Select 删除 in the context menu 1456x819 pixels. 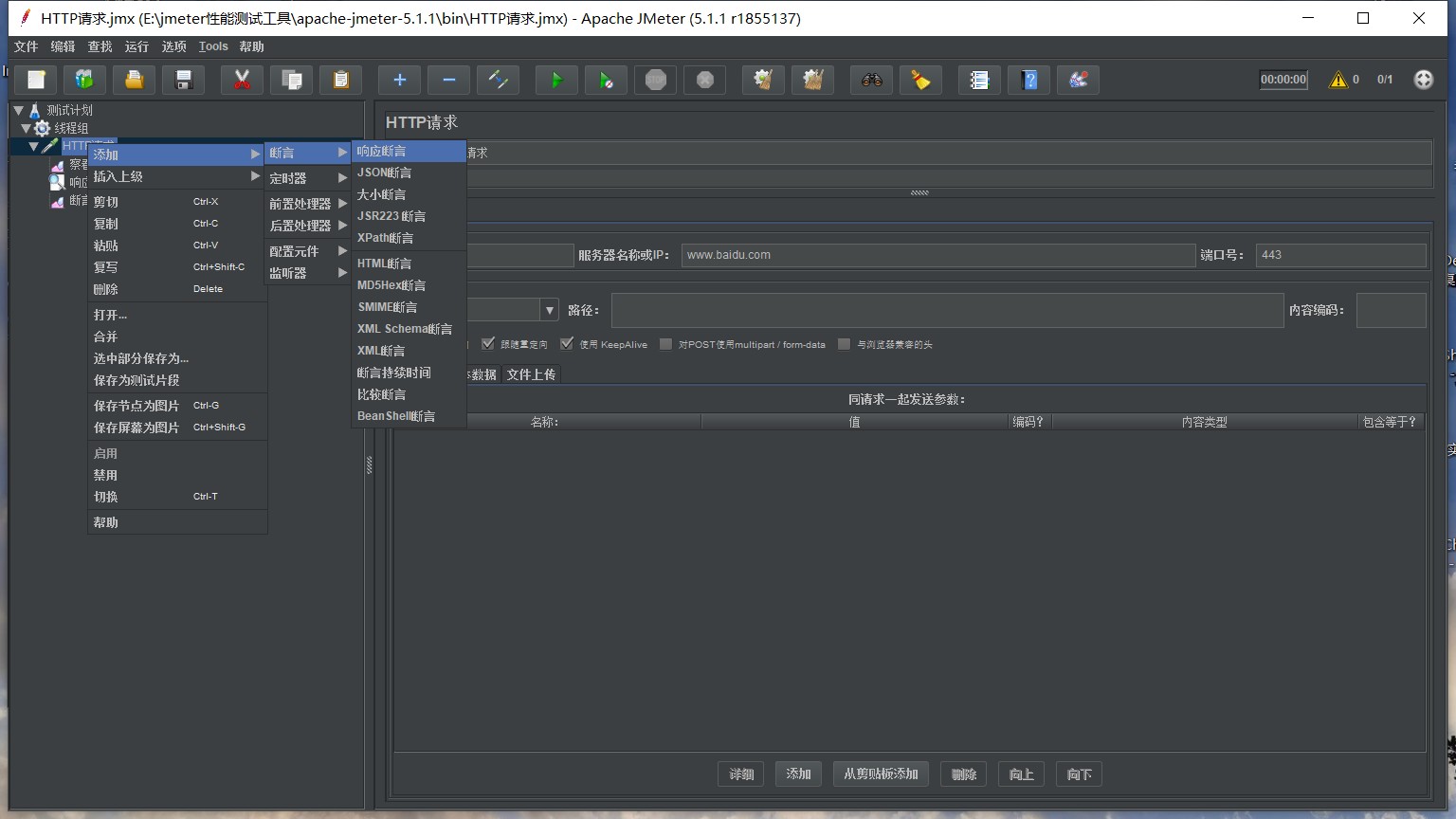[x=176, y=289]
